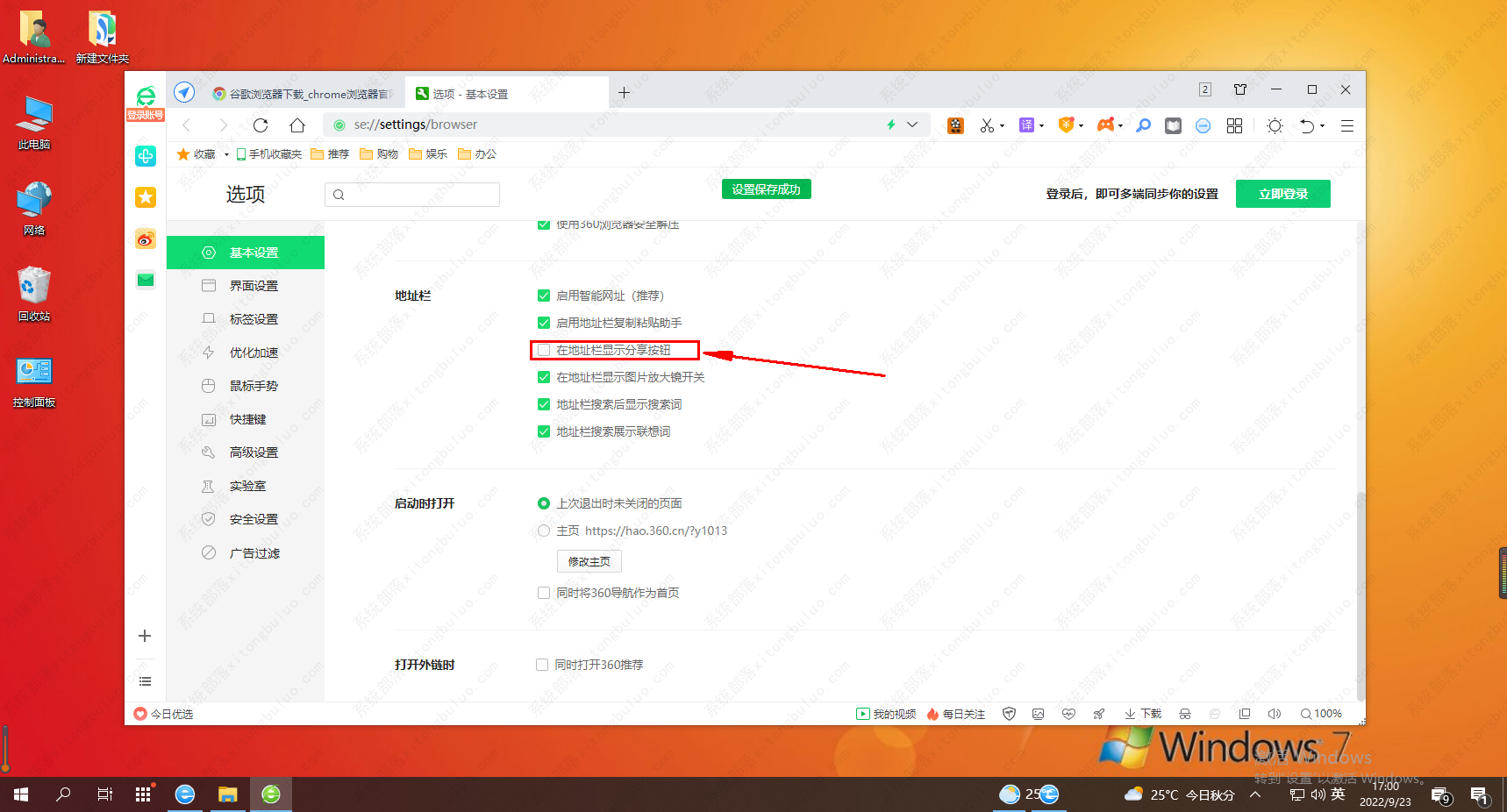Click the 选项 settings search field
1507x812 pixels.
tap(412, 195)
